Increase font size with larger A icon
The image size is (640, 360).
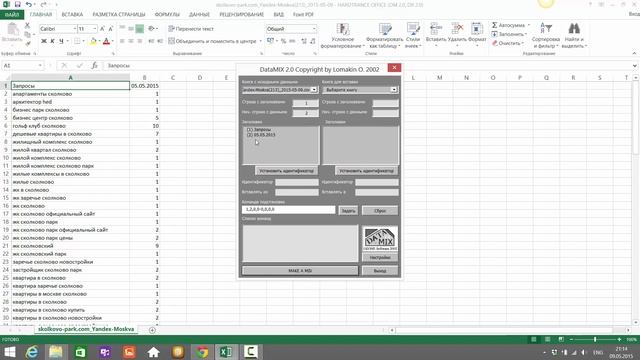[102, 29]
